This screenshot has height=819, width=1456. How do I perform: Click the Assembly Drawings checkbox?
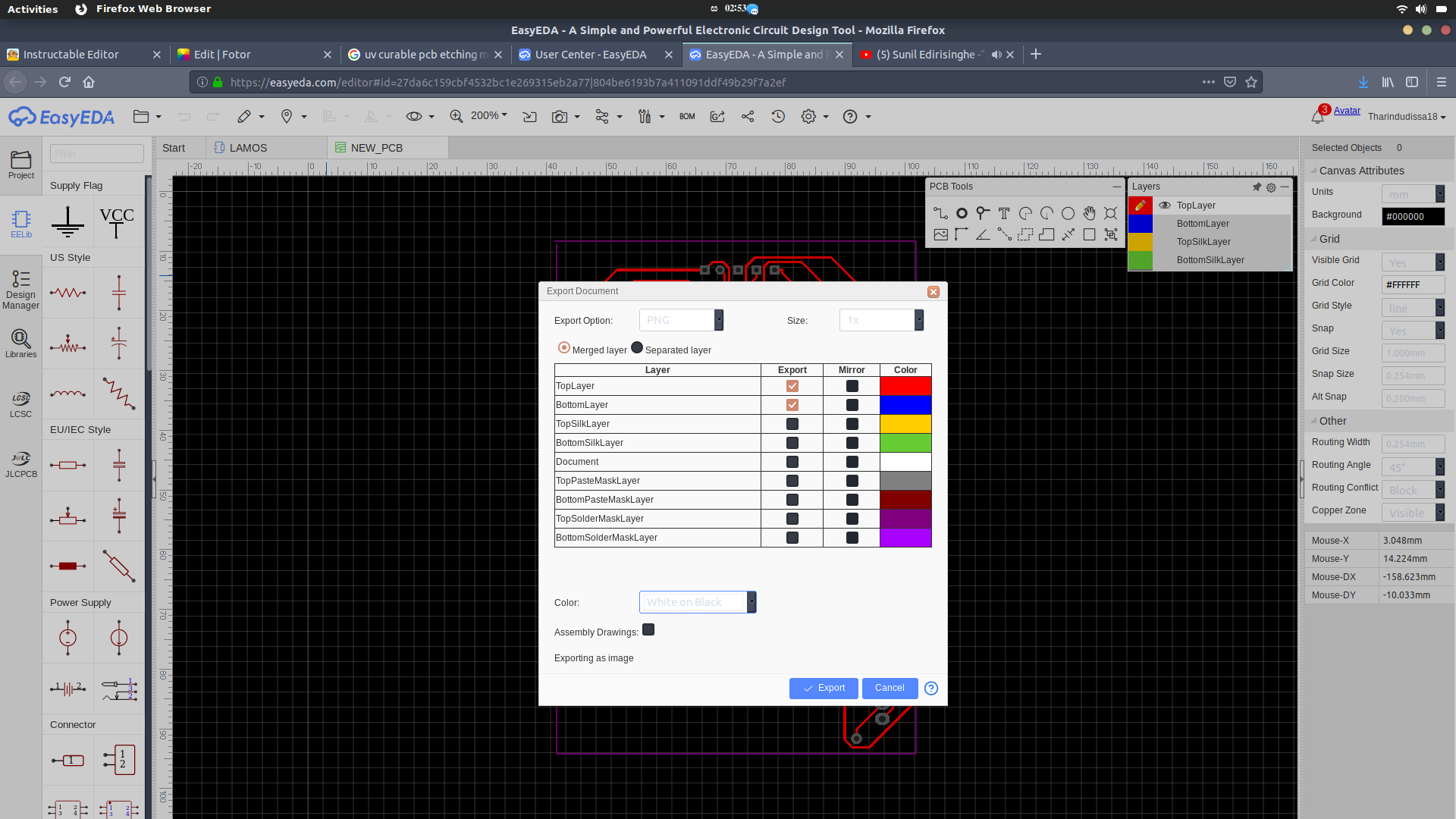(648, 630)
